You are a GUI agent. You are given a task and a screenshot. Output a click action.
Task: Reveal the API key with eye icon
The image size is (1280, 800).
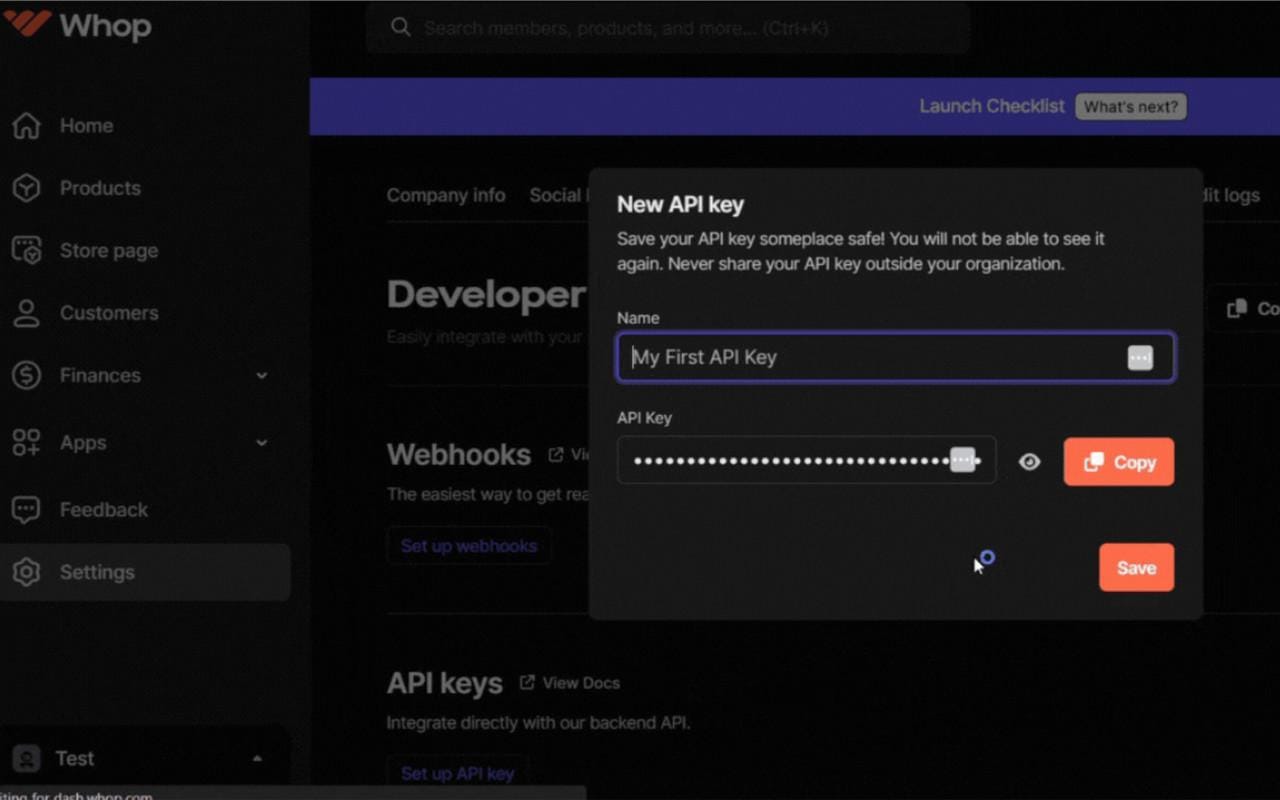point(1030,462)
